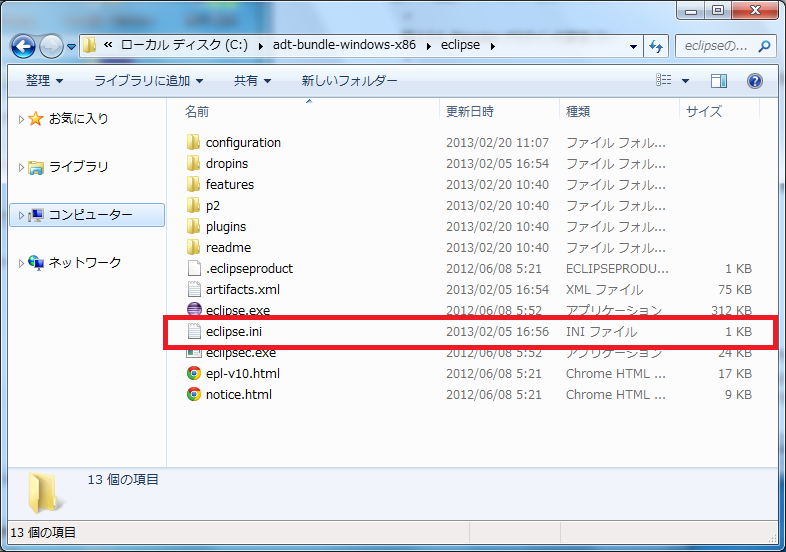Expand the ネットワーク tree node

pos(21,263)
